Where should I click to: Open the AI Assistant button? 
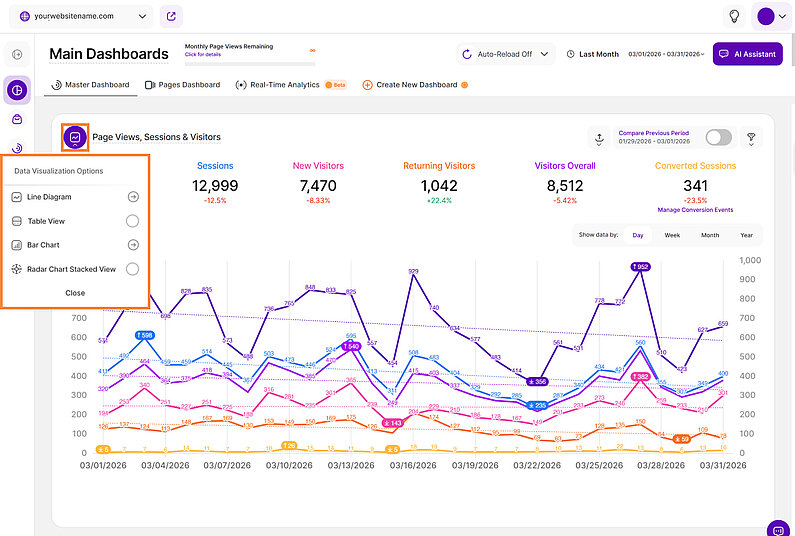pos(747,54)
